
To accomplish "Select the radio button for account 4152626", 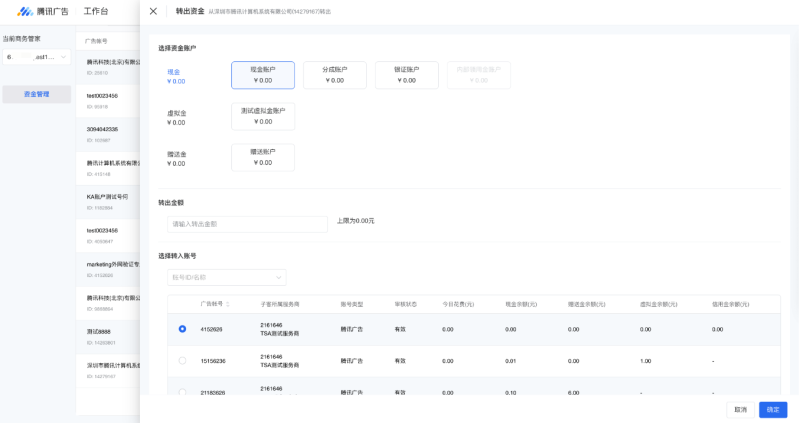I will (182, 329).
